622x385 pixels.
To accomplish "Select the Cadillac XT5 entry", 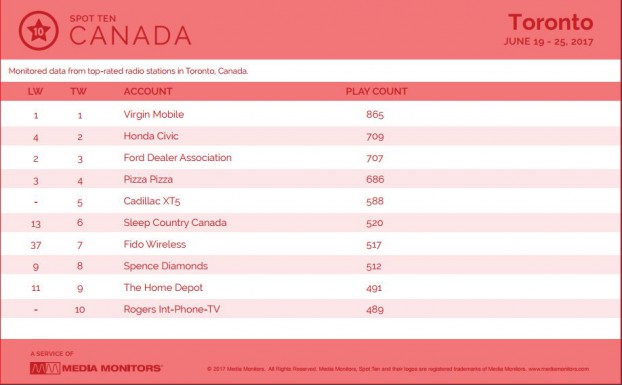I will [x=152, y=201].
